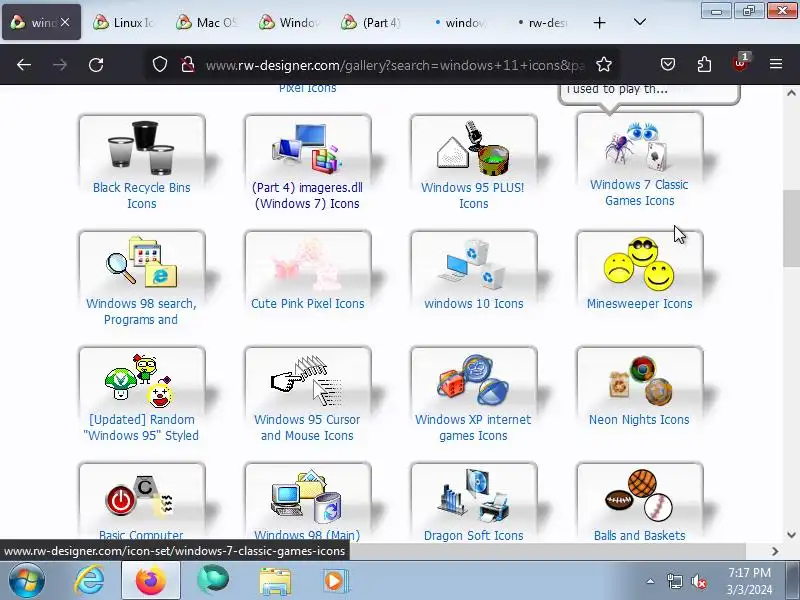Open Neon Nights icon set thumbnail
This screenshot has height=600, width=800.
pos(640,379)
